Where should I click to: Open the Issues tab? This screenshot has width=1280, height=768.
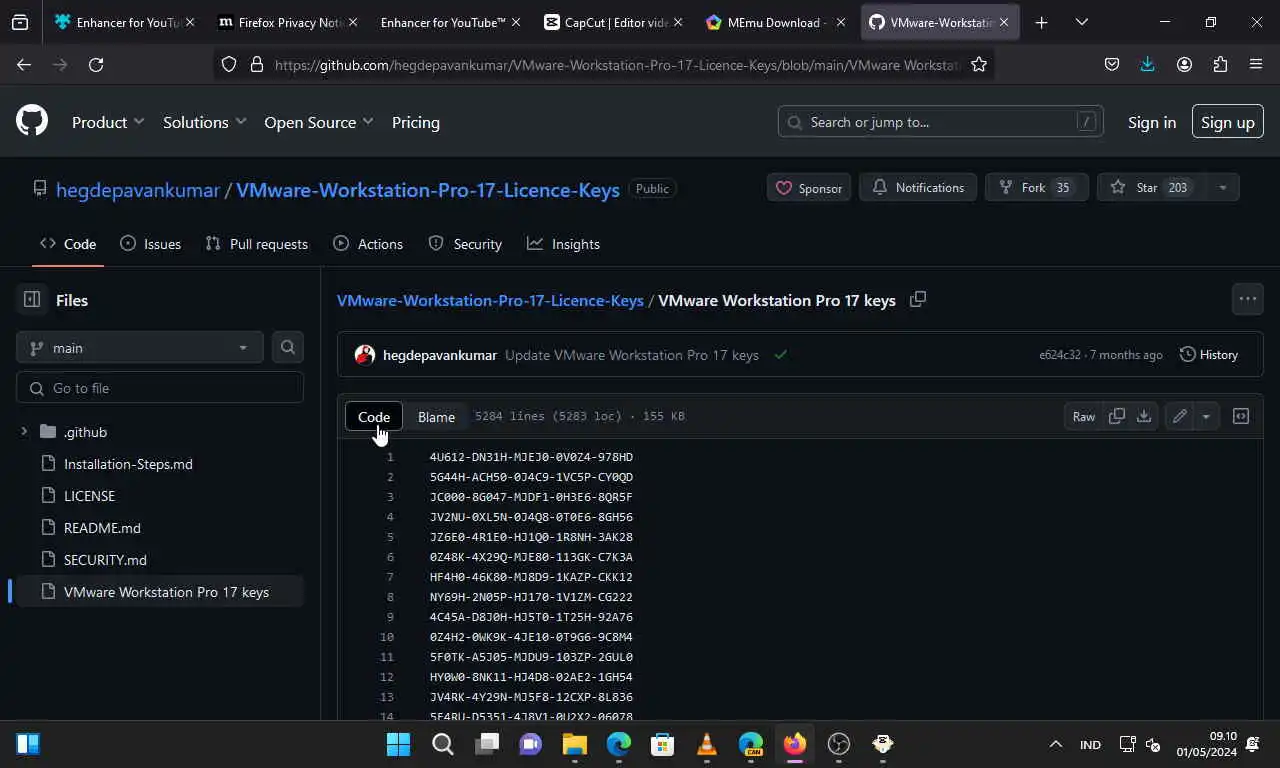tap(151, 244)
